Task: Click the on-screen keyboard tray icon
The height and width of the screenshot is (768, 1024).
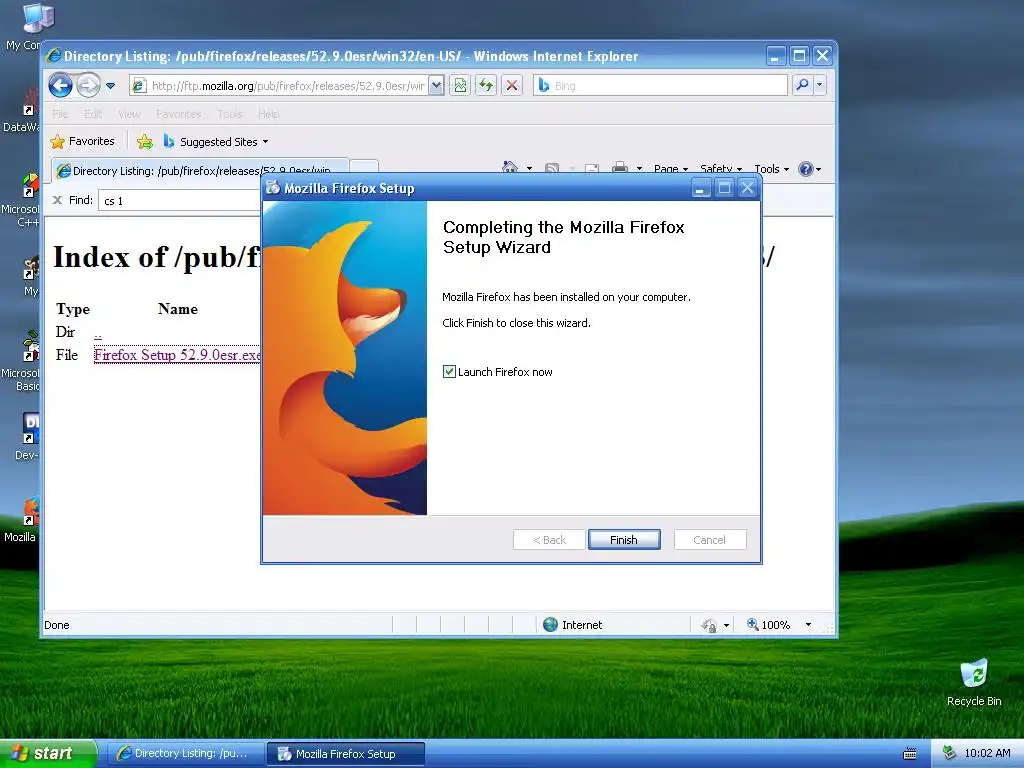Action: click(910, 754)
